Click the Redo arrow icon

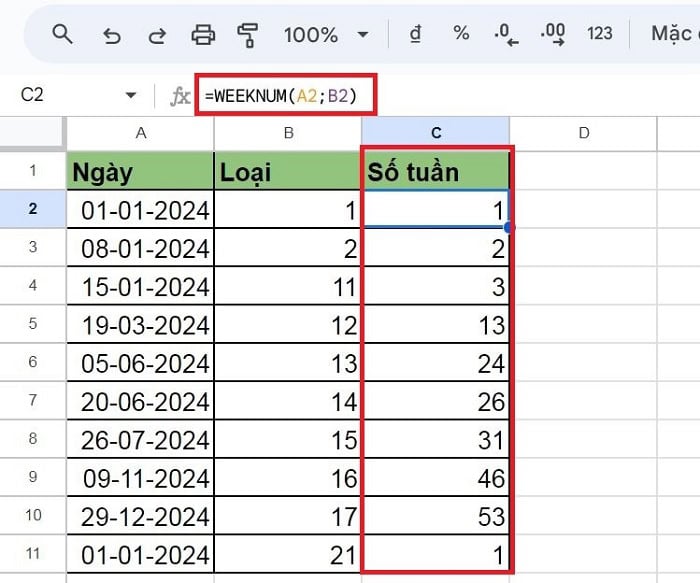(x=157, y=35)
